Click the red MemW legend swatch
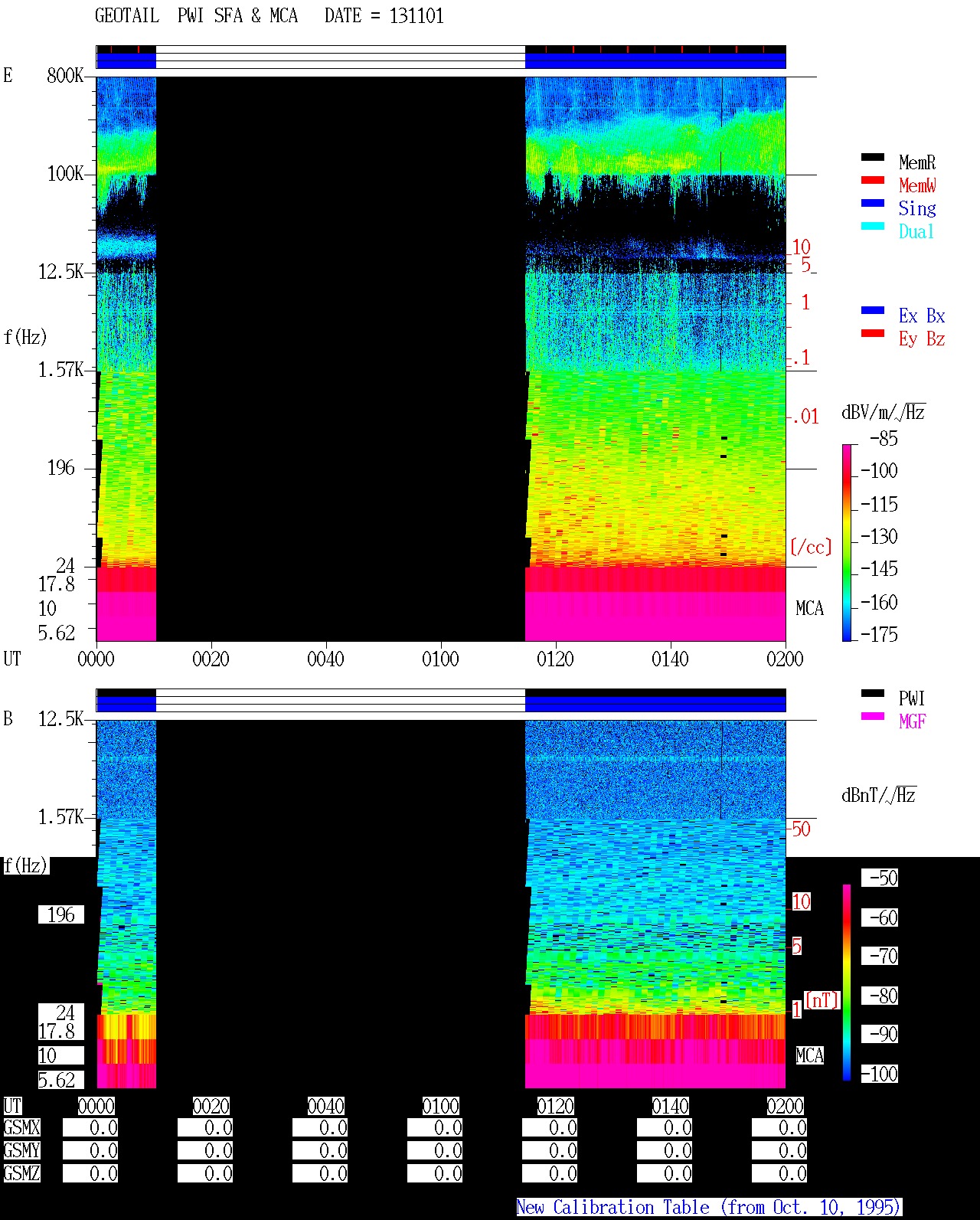 tap(873, 180)
